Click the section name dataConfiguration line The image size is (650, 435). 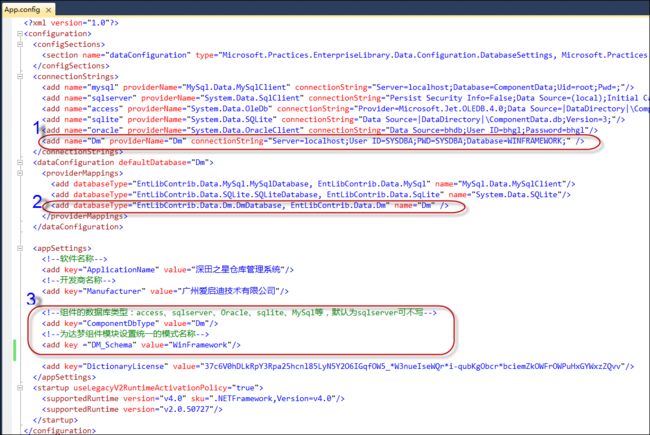coord(344,55)
